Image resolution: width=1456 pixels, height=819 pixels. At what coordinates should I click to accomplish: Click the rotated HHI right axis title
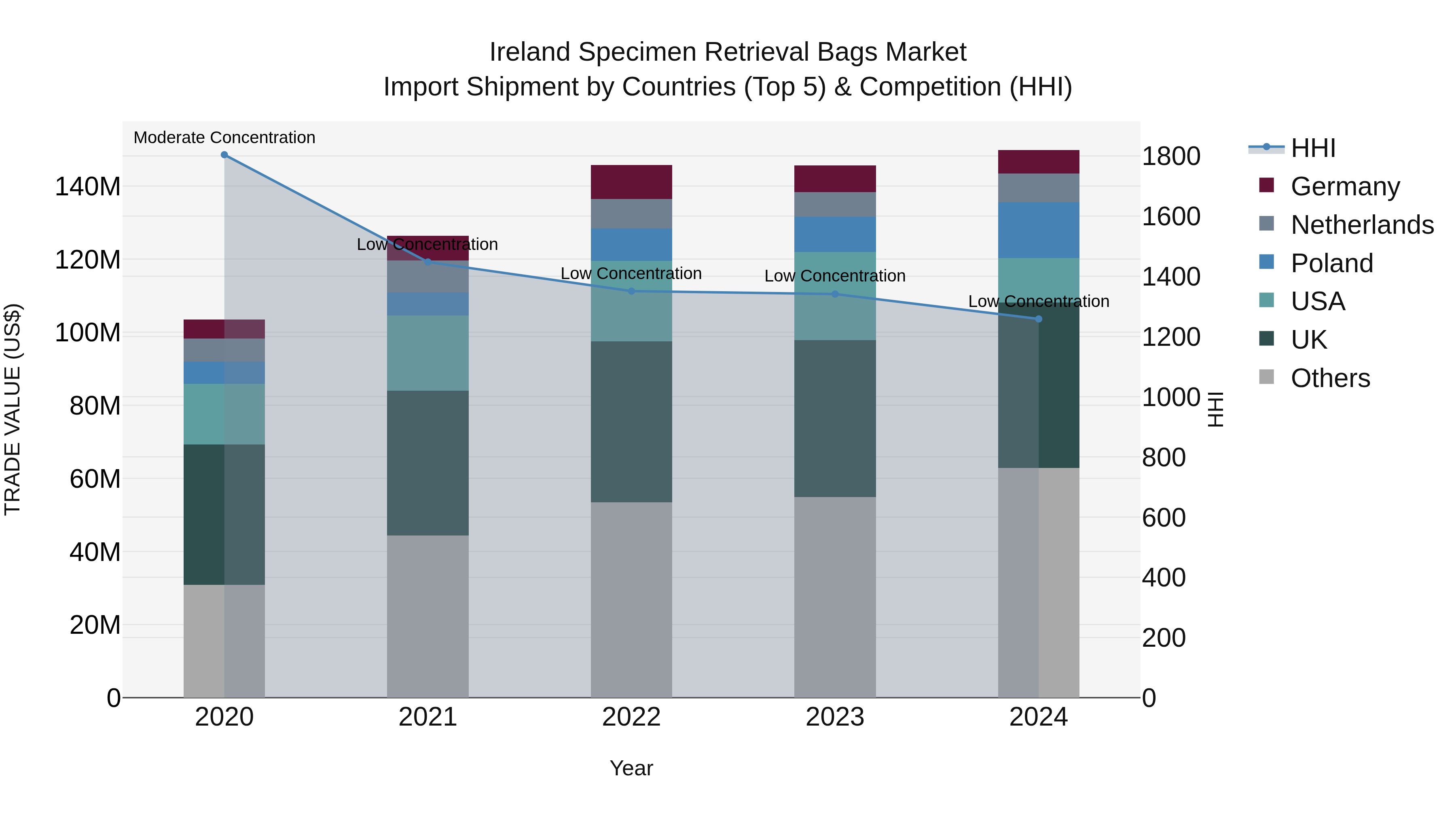pos(1215,409)
